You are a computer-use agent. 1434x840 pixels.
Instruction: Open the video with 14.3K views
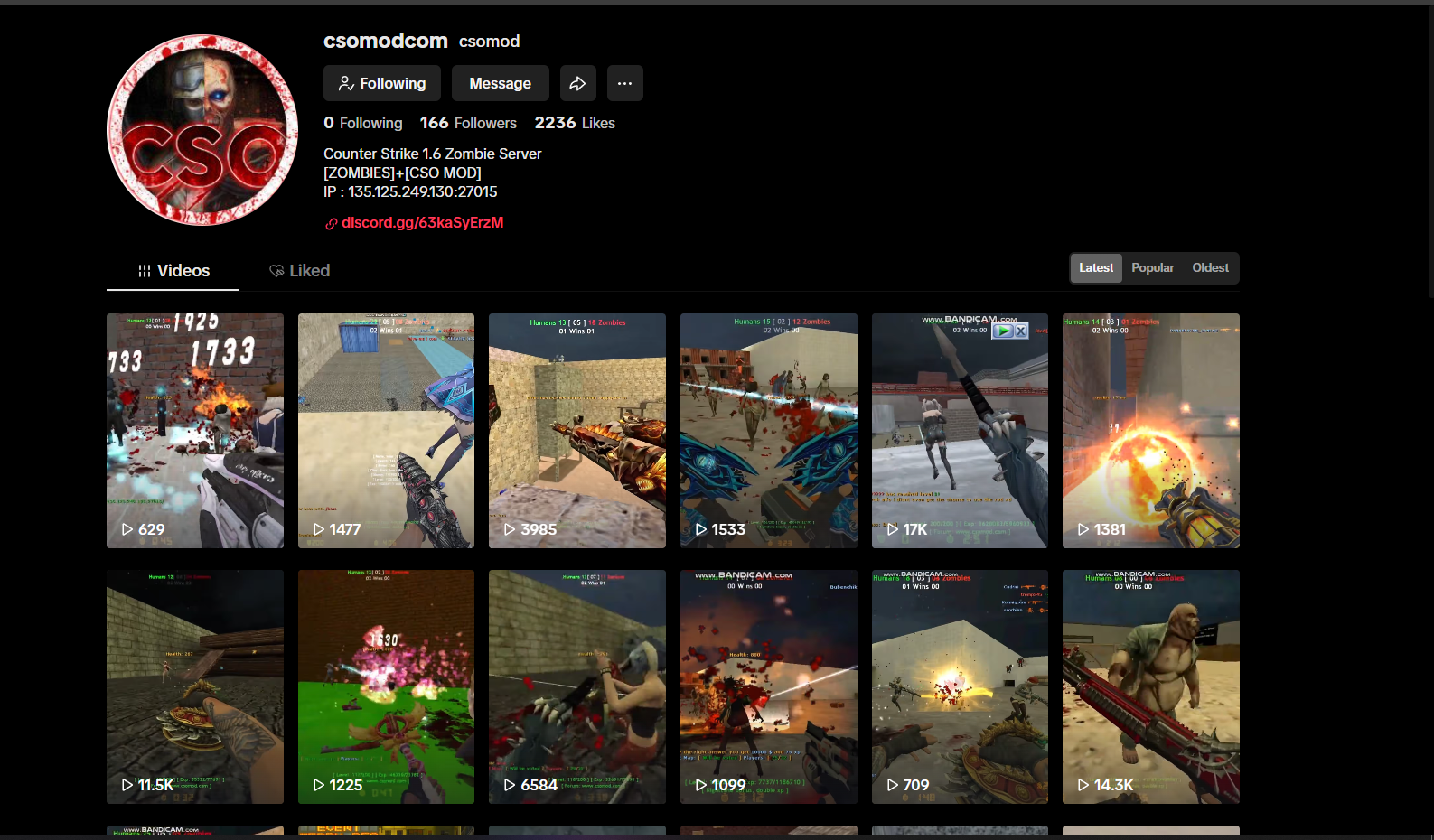coord(1150,686)
